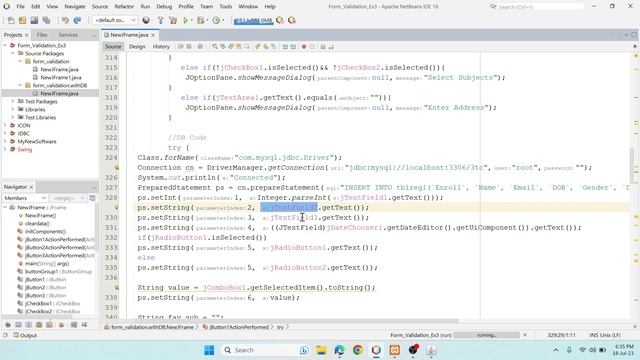Click the Redo arrow in main toolbar
The image size is (640, 360).
point(77,20)
